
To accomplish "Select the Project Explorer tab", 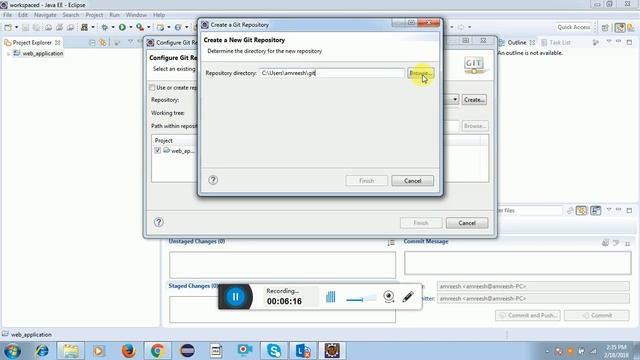I will click(x=32, y=42).
